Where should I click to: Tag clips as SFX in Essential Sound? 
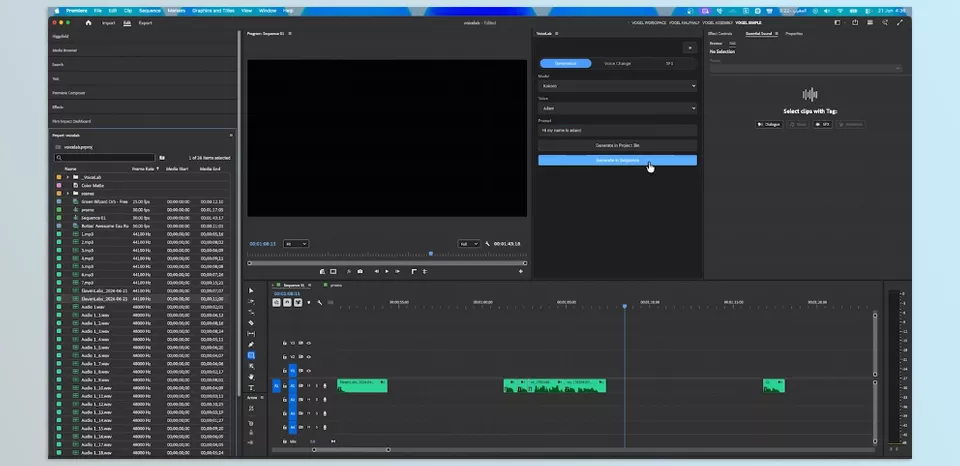822,124
